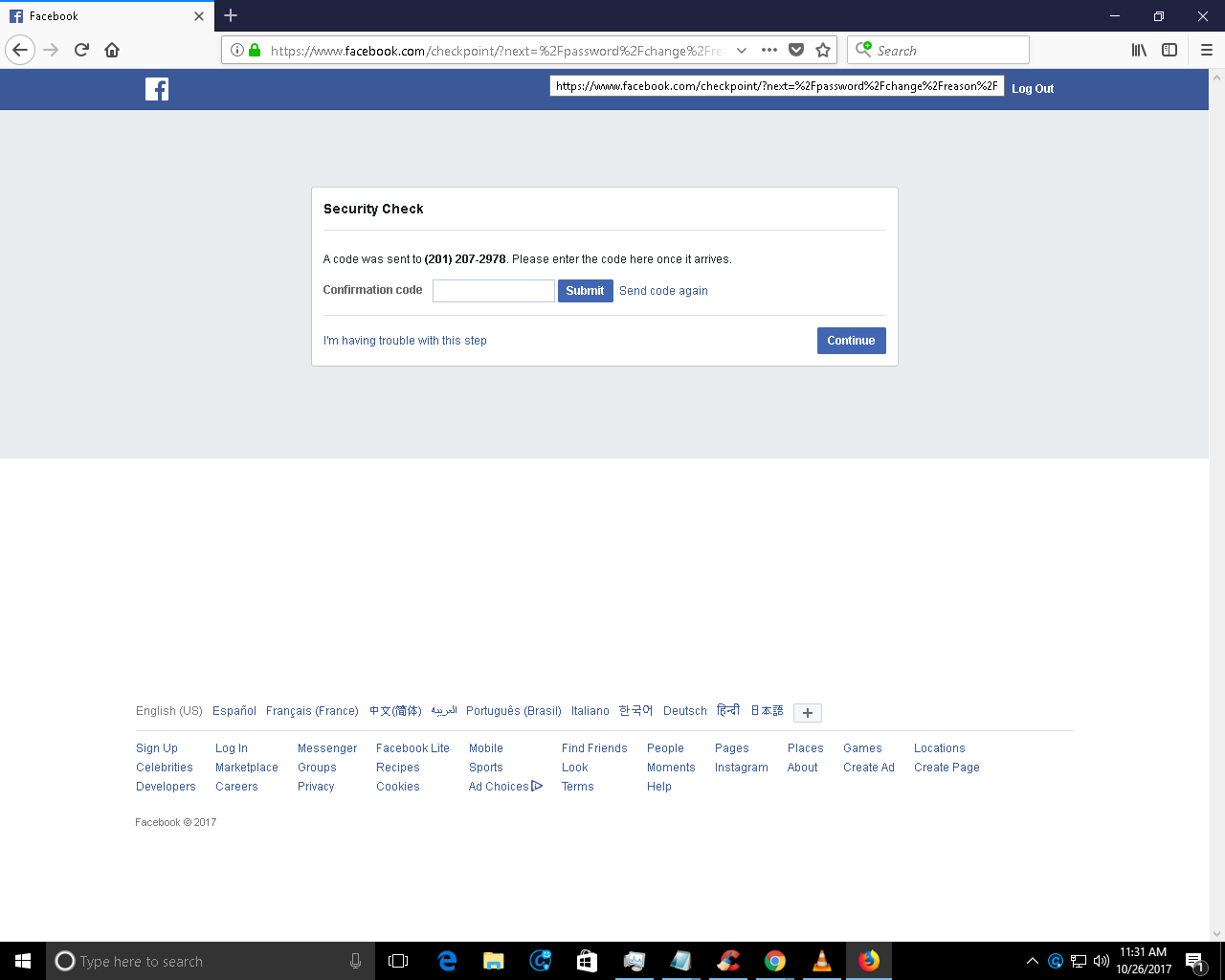1225x980 pixels.
Task: Focus the Confirmation code input field
Action: 494,291
